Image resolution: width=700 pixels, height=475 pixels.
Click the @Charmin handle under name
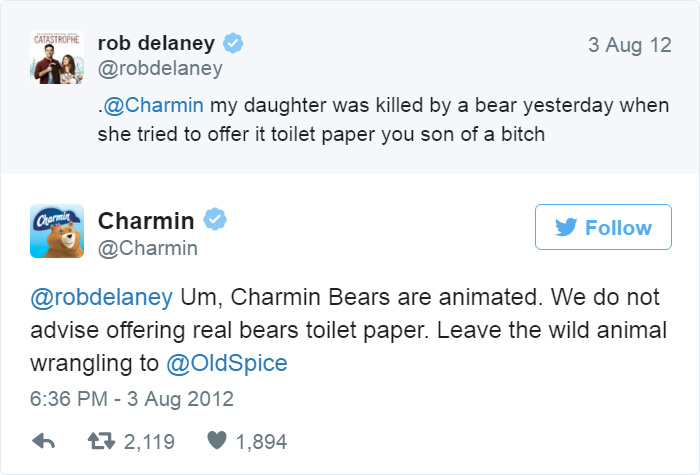(x=148, y=248)
